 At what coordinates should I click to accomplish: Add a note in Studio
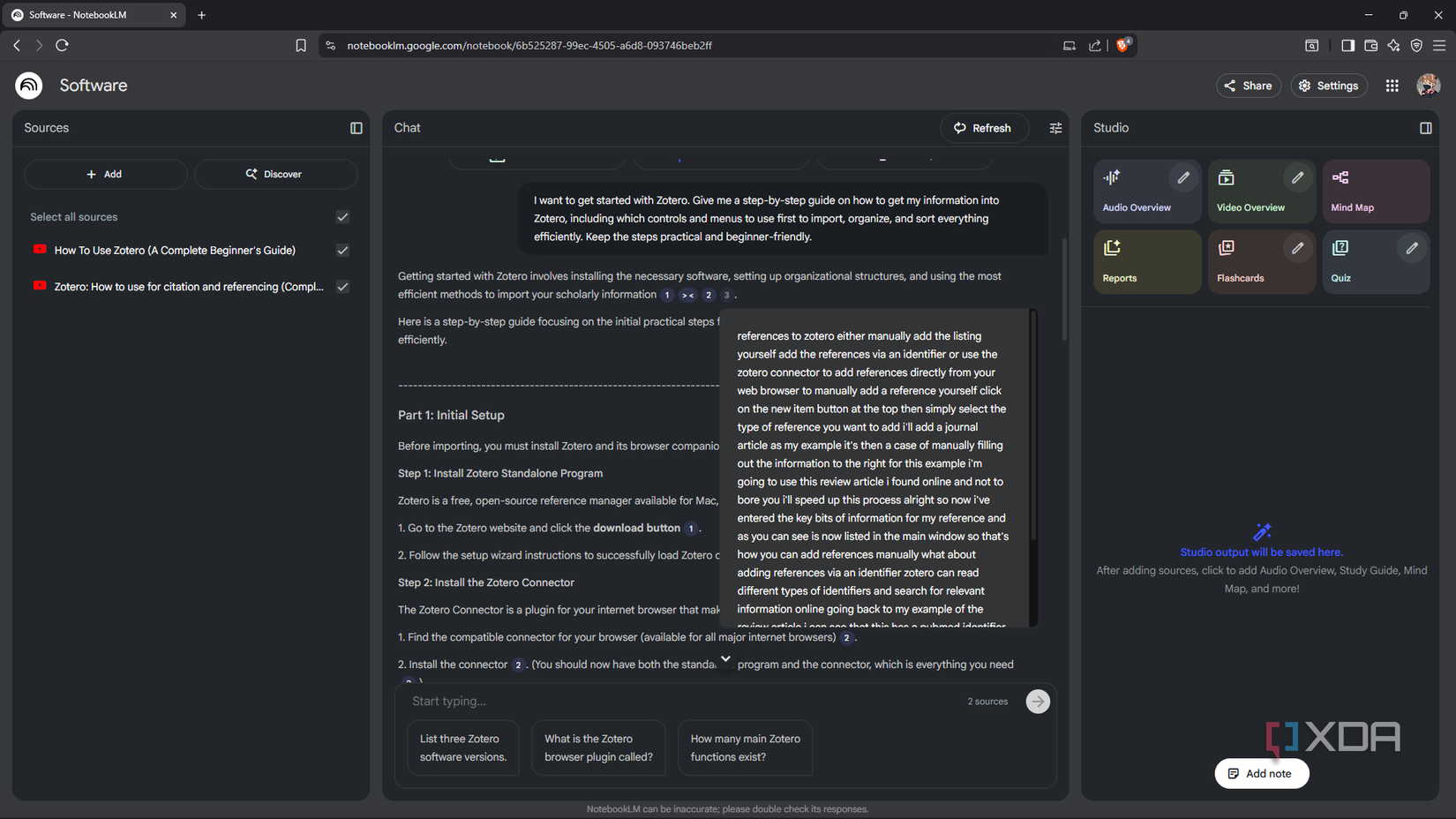[x=1261, y=773]
